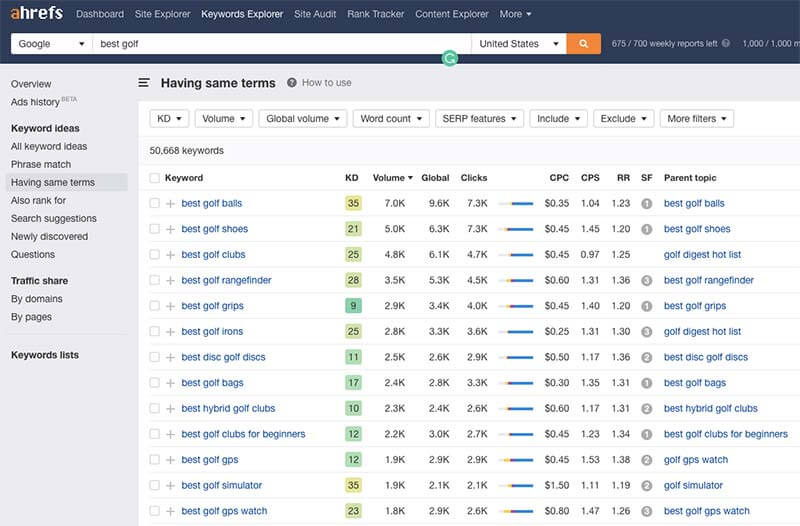Open the Exclude filter dropdown

click(623, 118)
